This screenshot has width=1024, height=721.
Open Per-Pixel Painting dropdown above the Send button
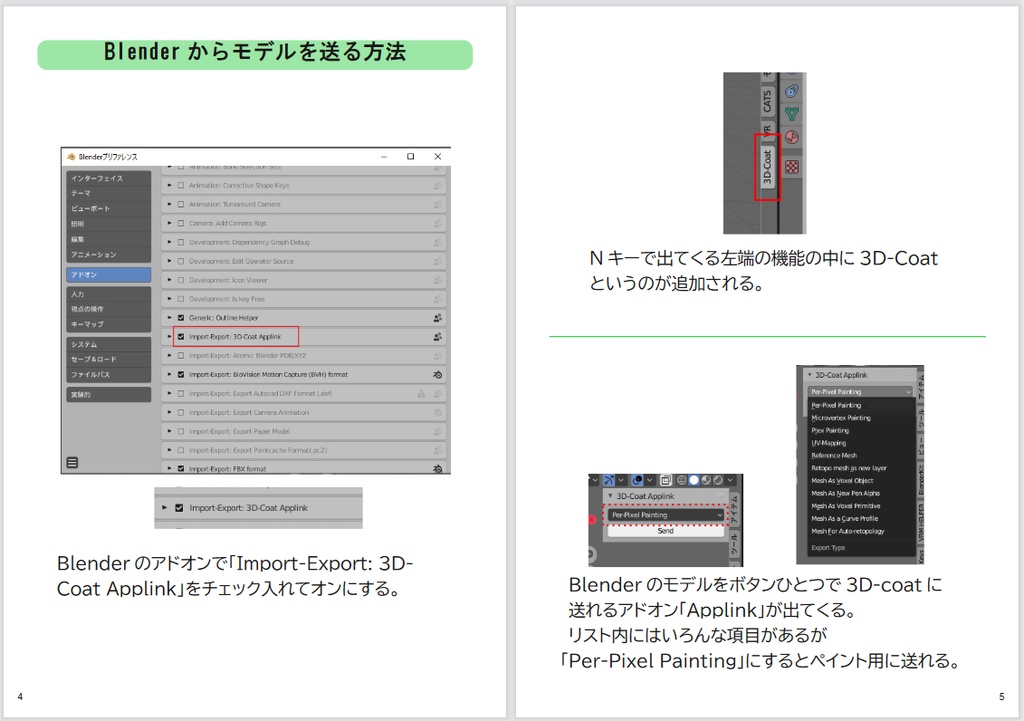click(x=665, y=515)
